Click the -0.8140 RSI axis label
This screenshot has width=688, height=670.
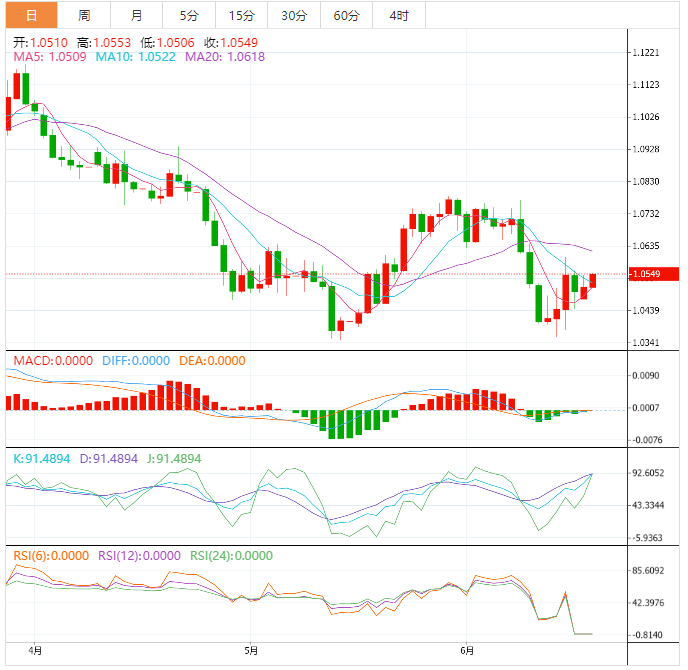pos(647,635)
